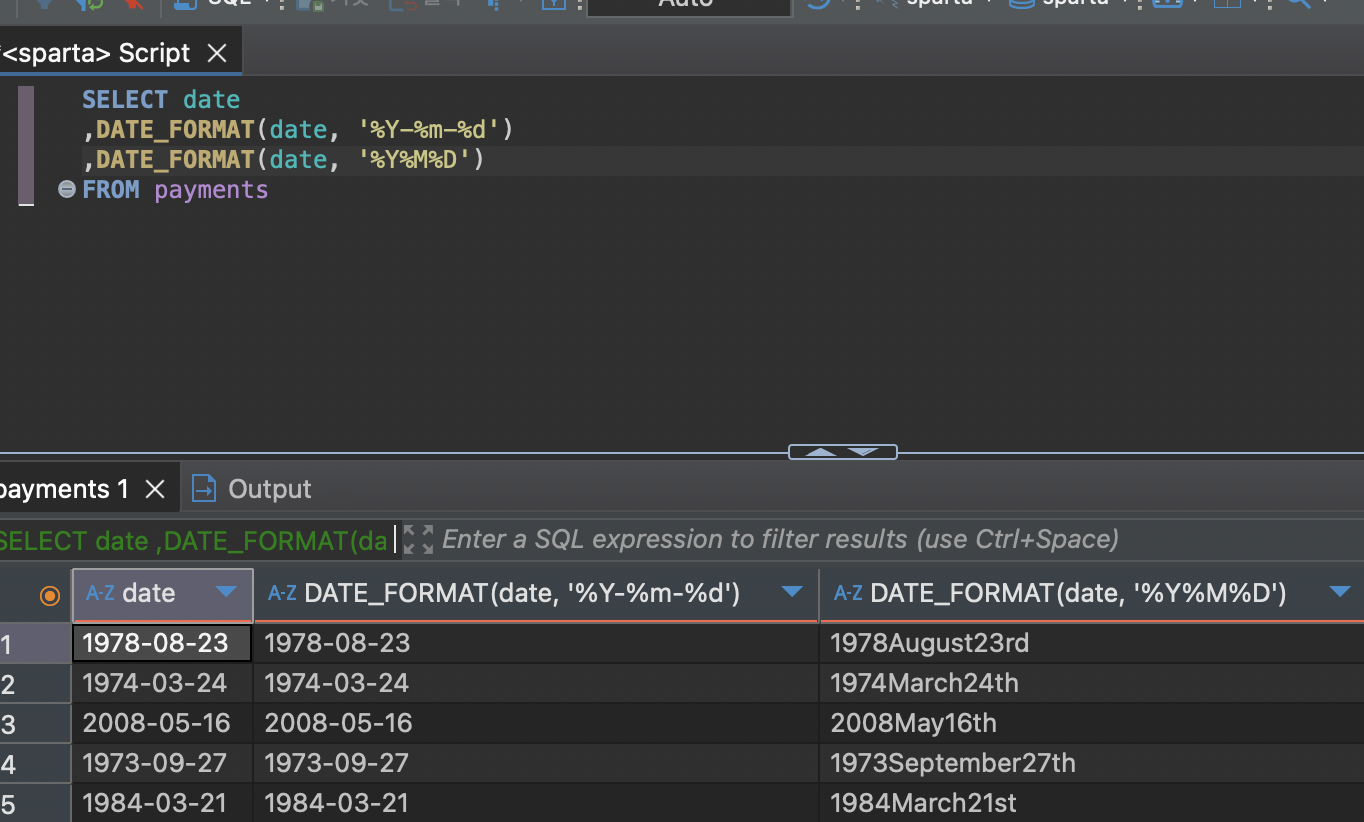Close the payments 1 result tab

click(154, 489)
